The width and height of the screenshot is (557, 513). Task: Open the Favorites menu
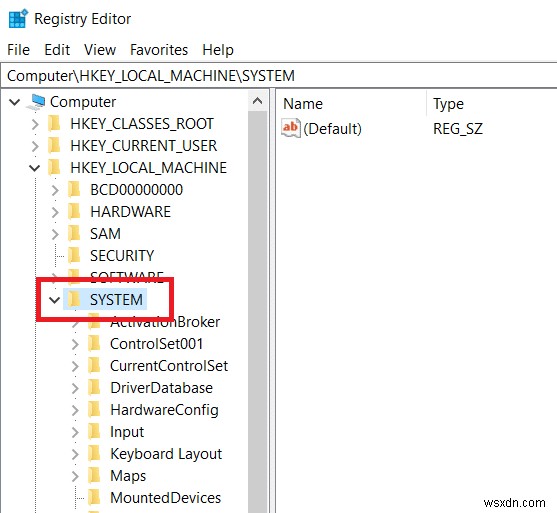click(x=159, y=50)
